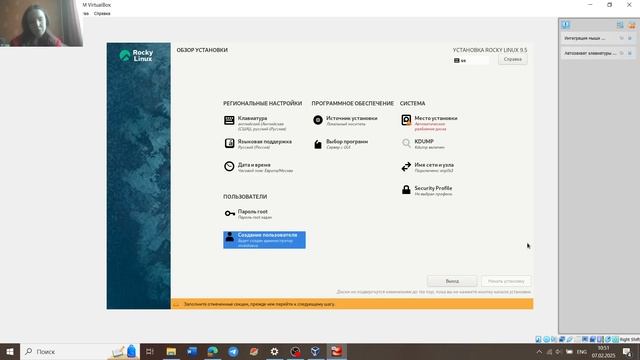Open Task View on the taskbar
This screenshot has height=360, width=640.
[150, 351]
